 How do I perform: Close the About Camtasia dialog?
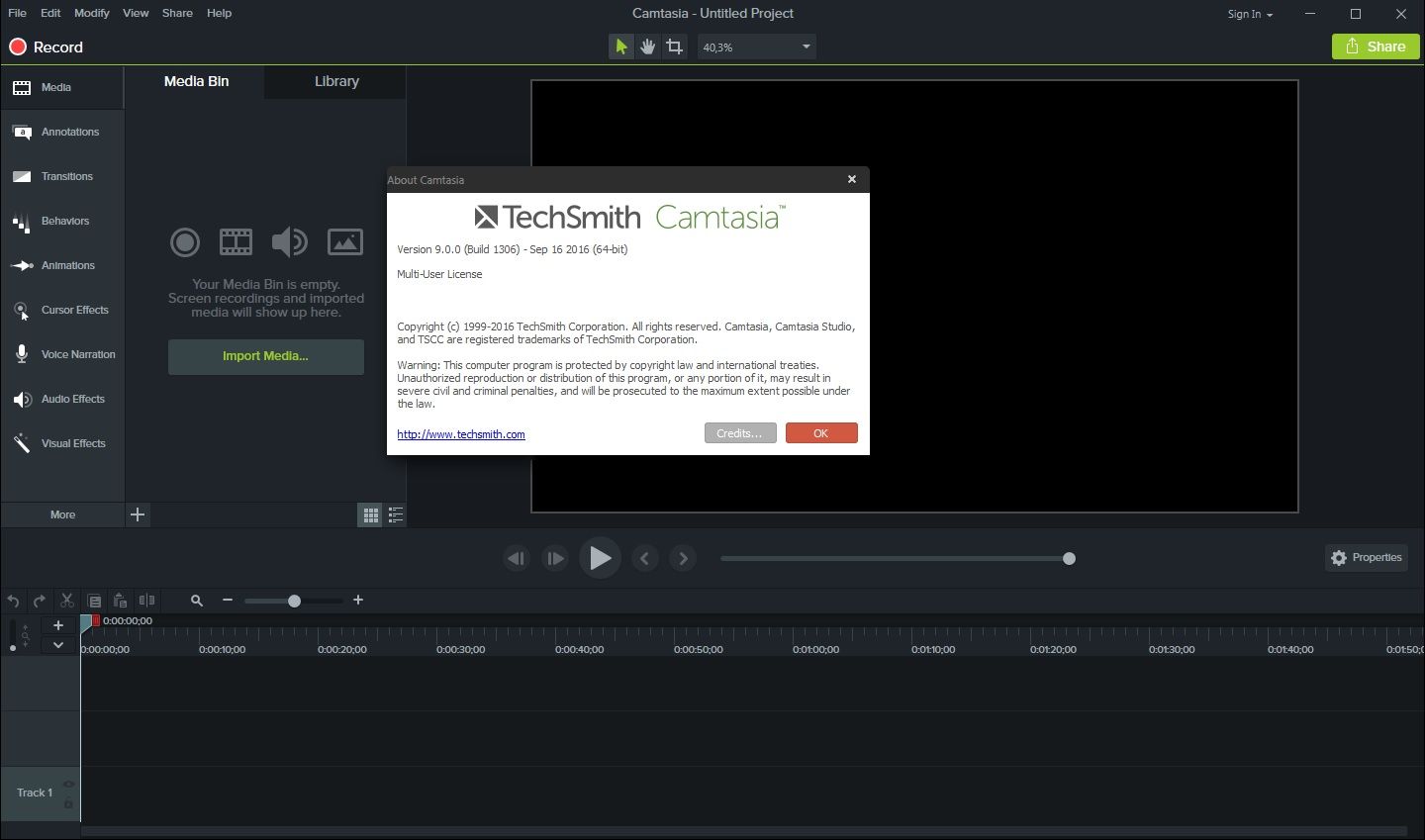[x=851, y=179]
